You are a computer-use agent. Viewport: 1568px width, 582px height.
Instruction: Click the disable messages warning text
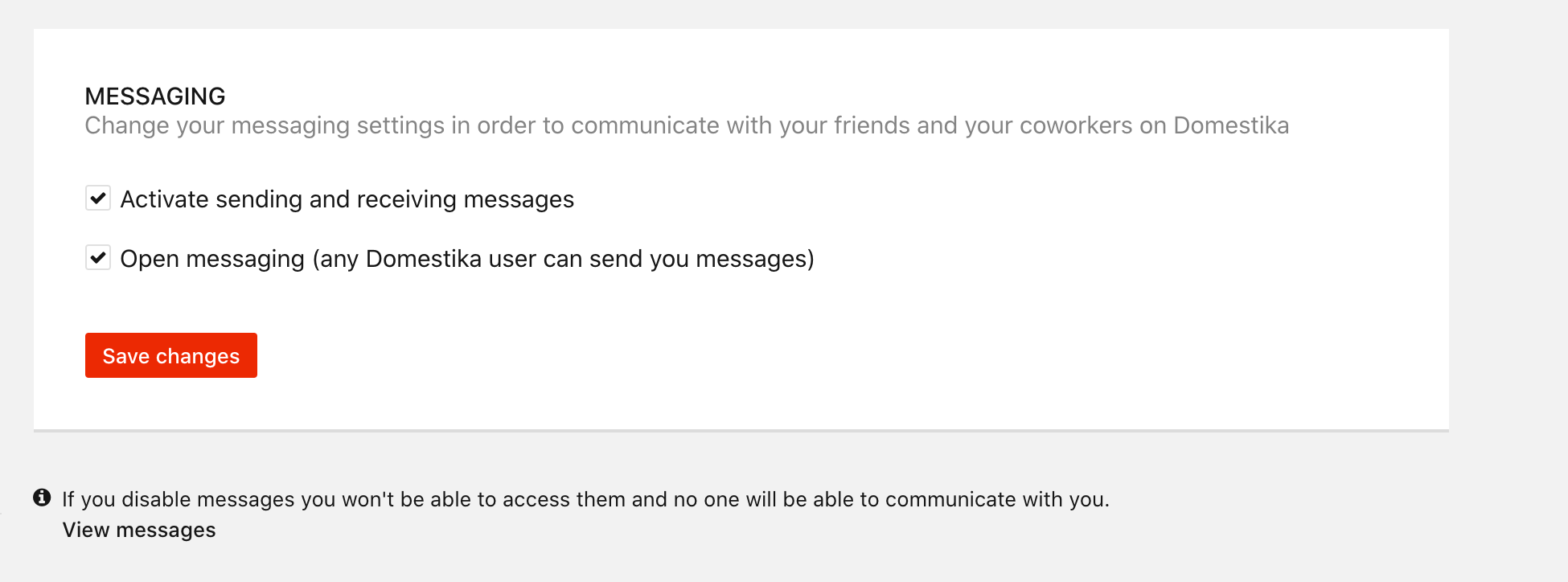585,499
